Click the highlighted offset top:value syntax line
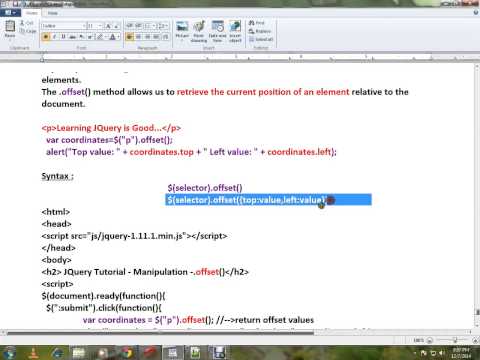The image size is (480, 360). pyautogui.click(x=268, y=200)
